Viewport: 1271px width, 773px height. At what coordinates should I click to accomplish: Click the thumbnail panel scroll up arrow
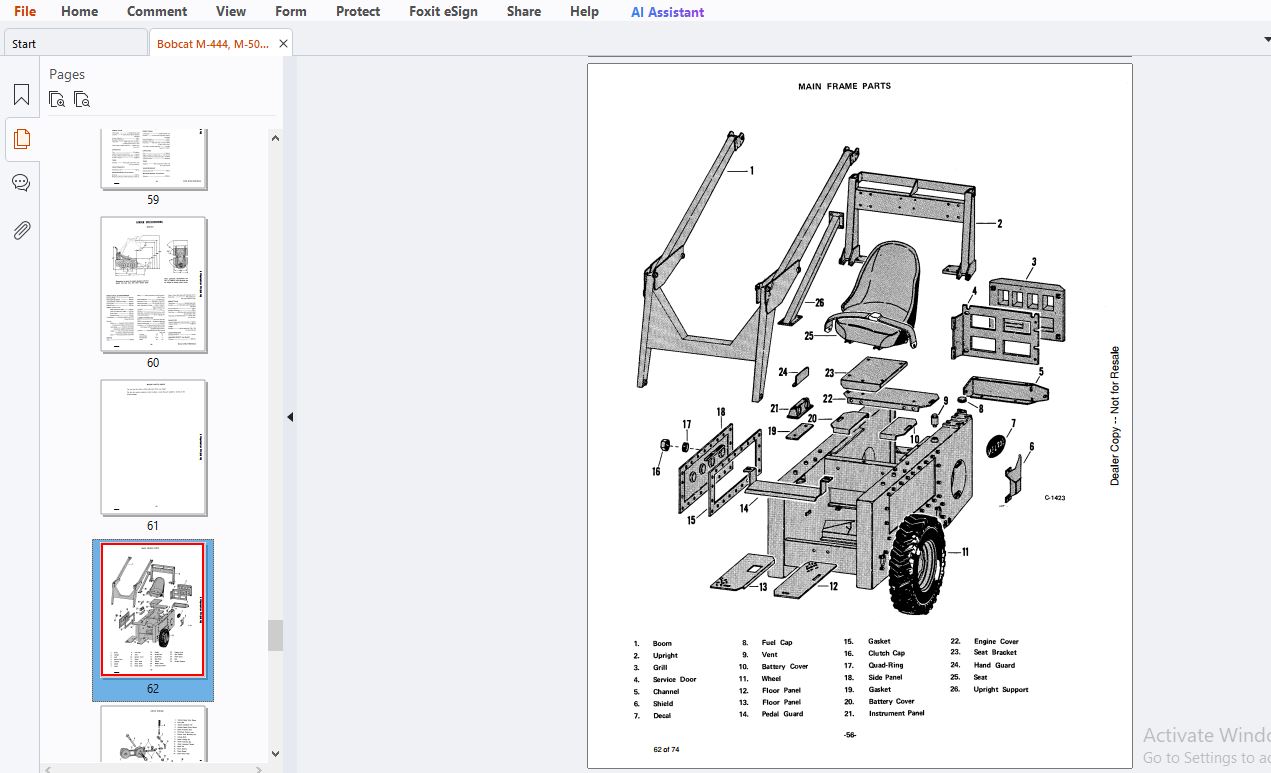coord(275,138)
